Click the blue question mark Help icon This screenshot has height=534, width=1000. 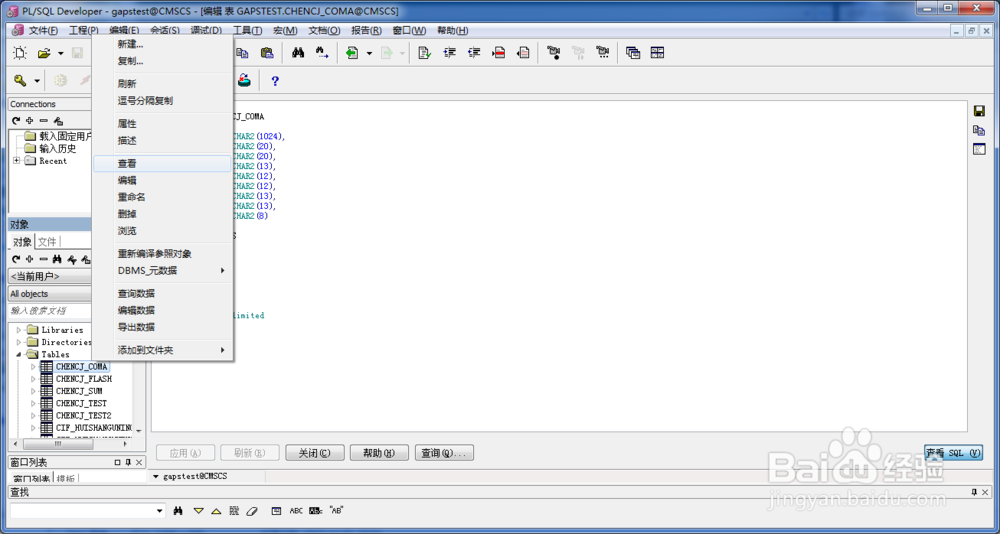275,80
